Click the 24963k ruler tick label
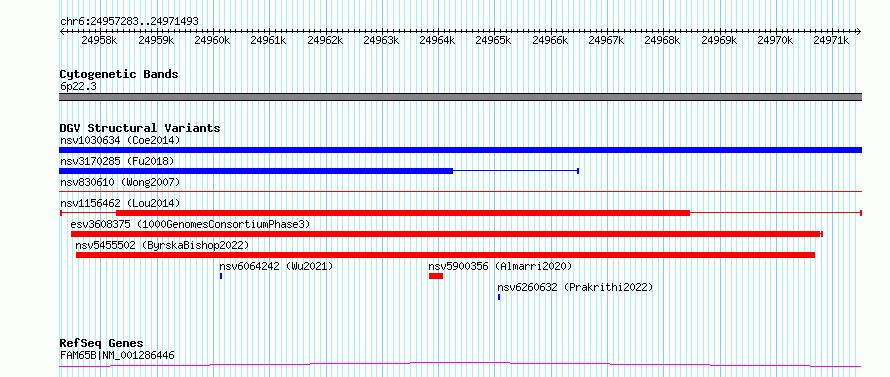Viewport: 890px width, 377px height. pos(381,40)
